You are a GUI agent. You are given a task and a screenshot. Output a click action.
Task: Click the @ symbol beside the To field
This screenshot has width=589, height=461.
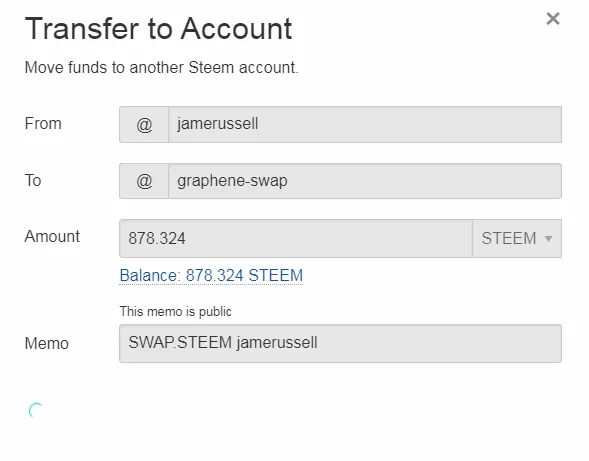point(144,181)
